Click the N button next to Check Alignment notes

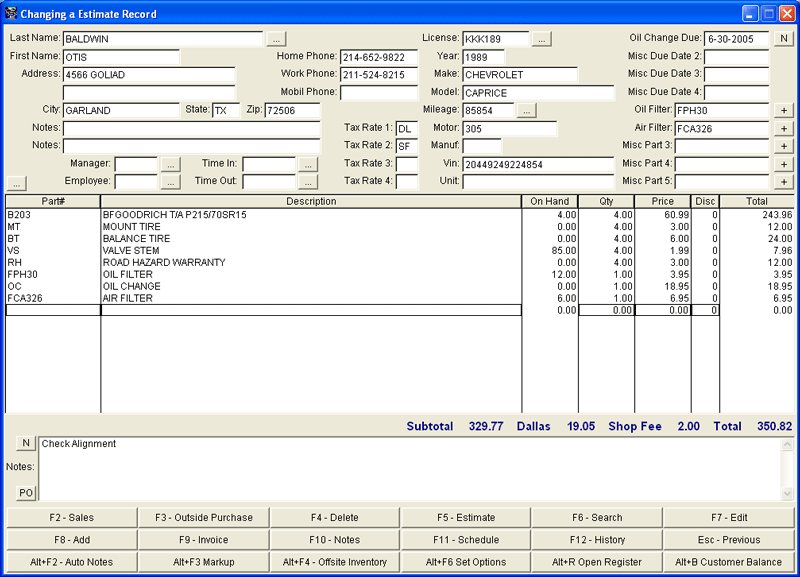tap(24, 442)
